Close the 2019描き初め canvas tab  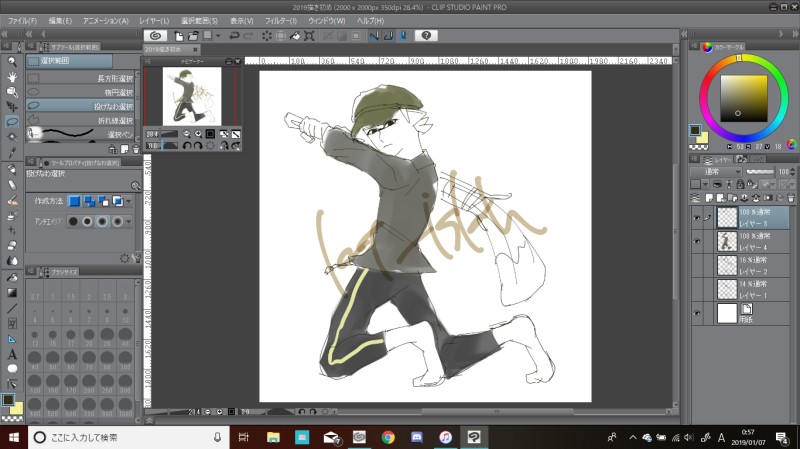point(195,49)
